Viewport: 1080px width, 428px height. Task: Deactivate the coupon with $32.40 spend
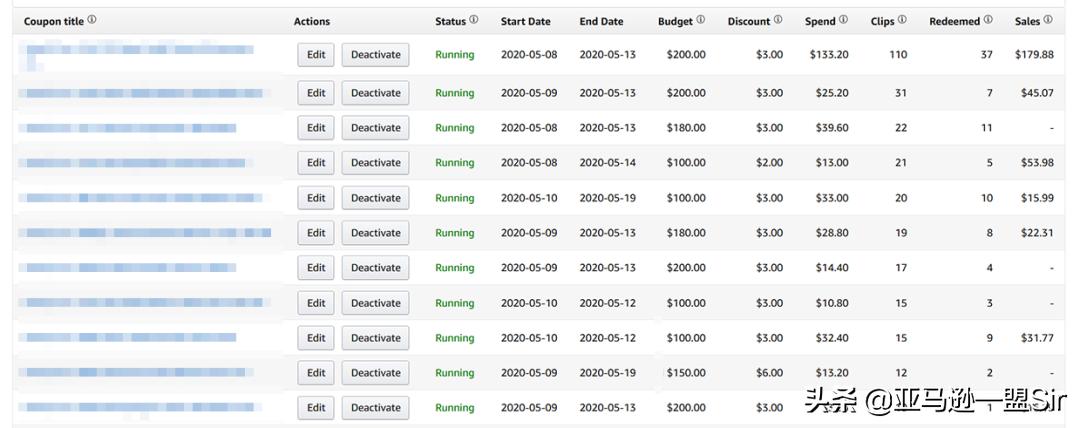tap(375, 338)
